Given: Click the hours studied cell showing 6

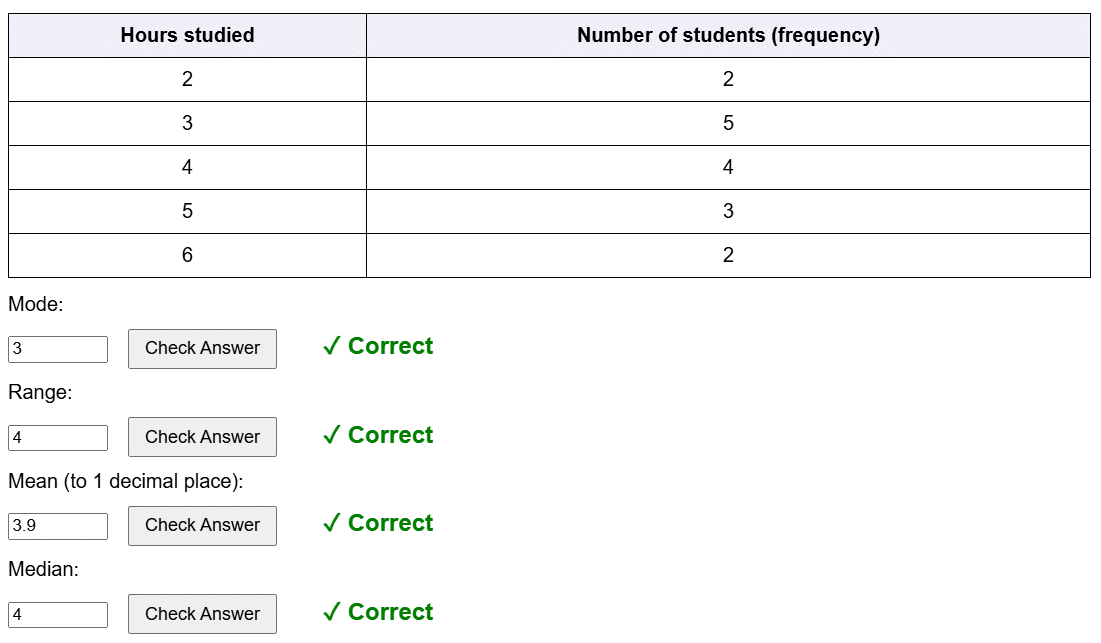Looking at the screenshot, I should (x=187, y=255).
